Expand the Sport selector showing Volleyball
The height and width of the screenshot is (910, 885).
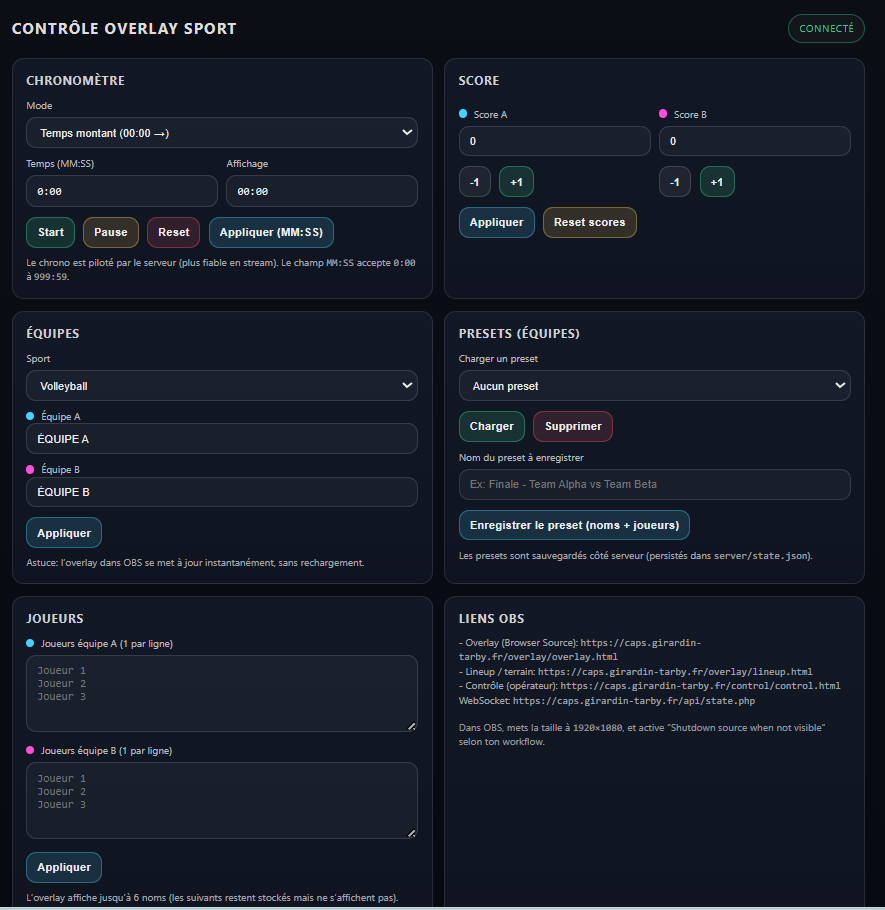point(222,386)
